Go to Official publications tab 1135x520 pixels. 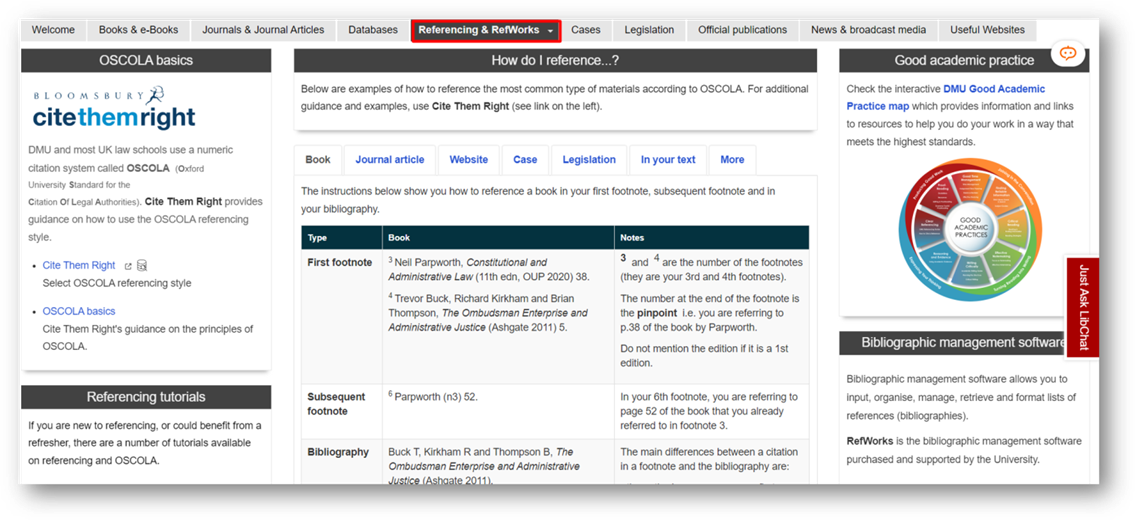[x=743, y=30]
